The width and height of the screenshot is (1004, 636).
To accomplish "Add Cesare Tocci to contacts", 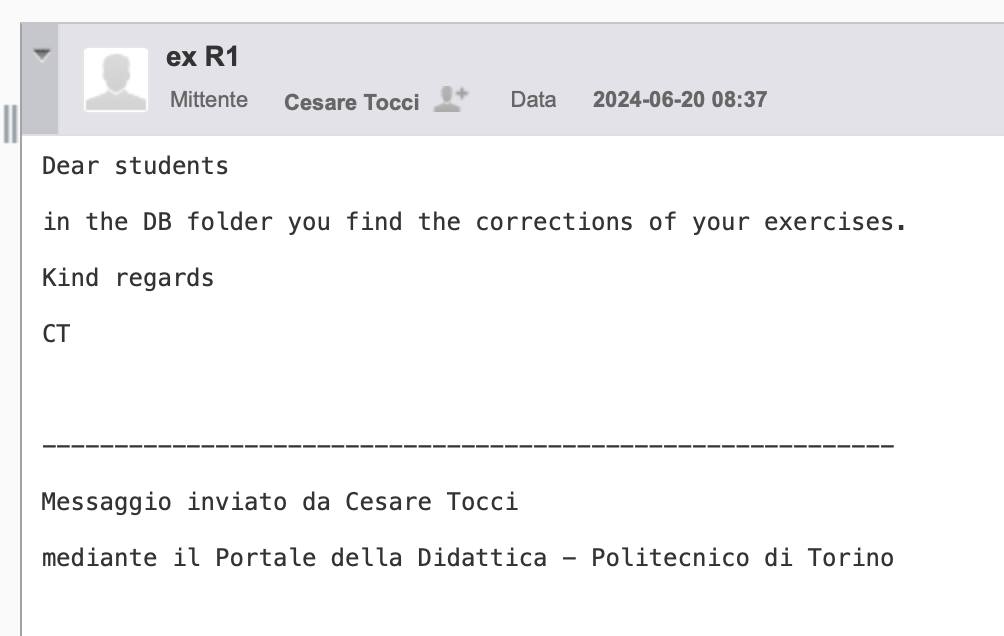I will click(451, 99).
